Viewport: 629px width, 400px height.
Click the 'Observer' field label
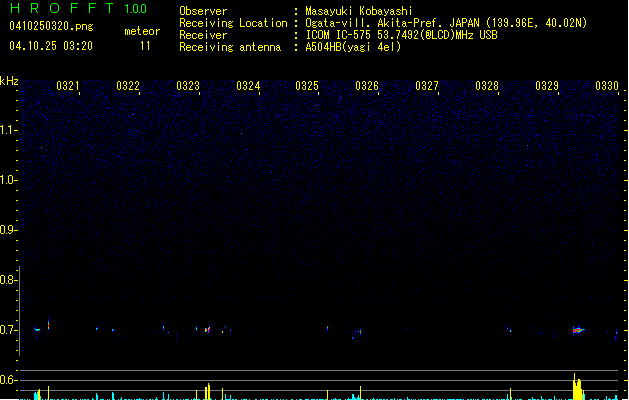(203, 11)
